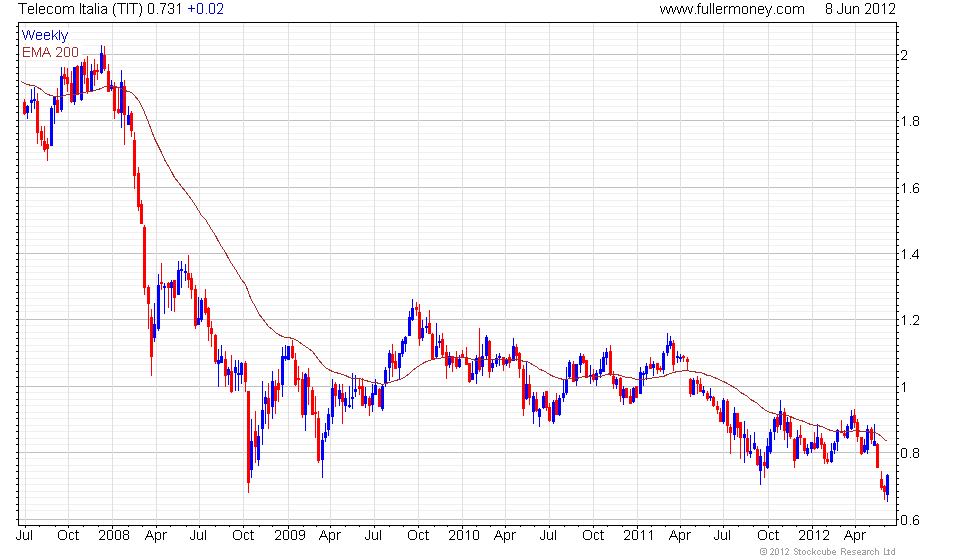Click the first Jul label on the time axis
The width and height of the screenshot is (980, 560).
coord(25,536)
